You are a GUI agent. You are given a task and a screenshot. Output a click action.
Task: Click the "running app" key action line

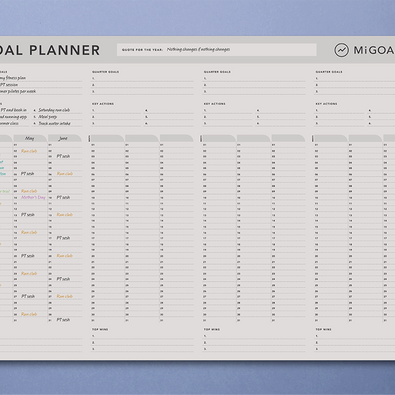point(13,117)
